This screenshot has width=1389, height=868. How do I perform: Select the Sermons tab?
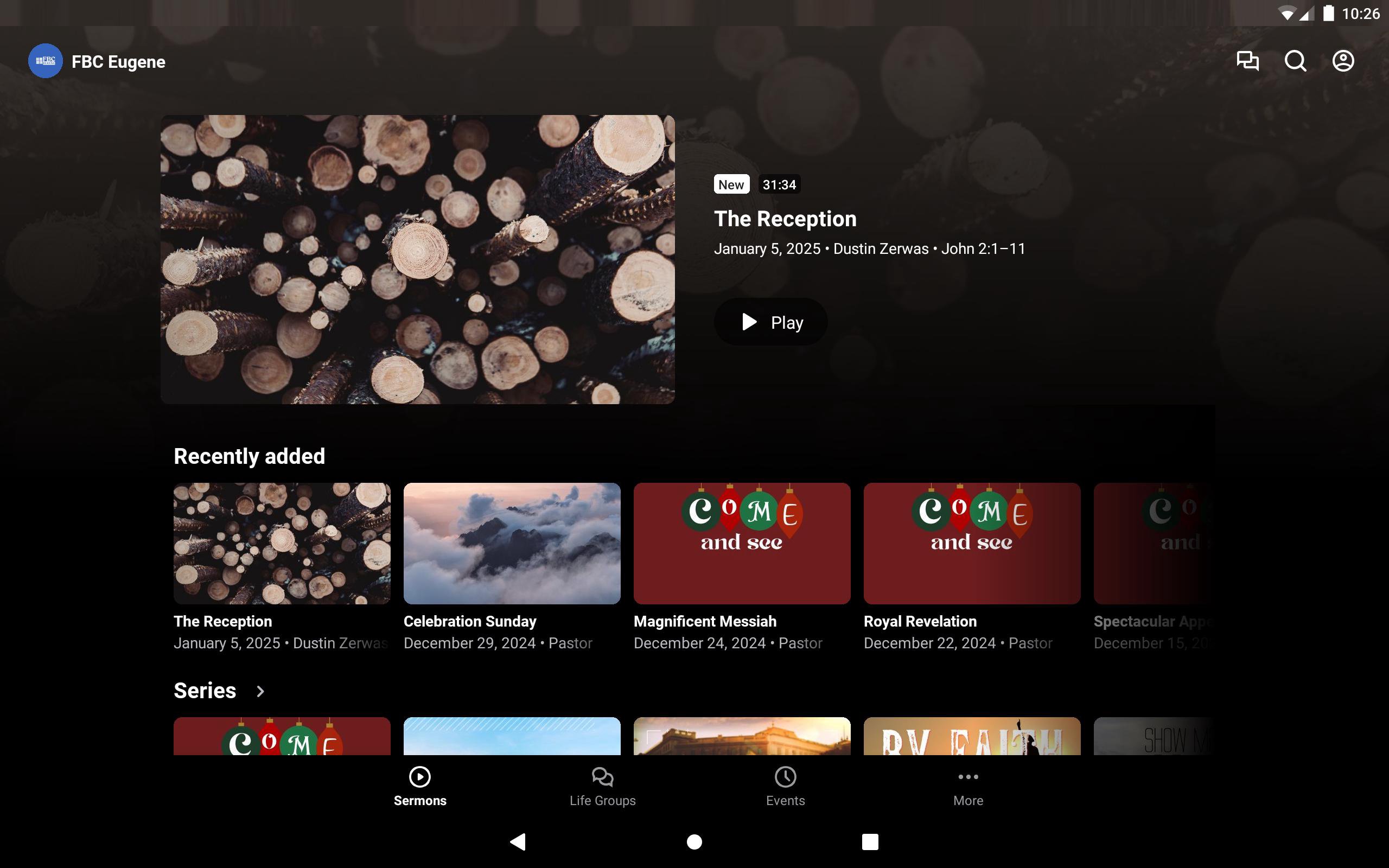419,787
